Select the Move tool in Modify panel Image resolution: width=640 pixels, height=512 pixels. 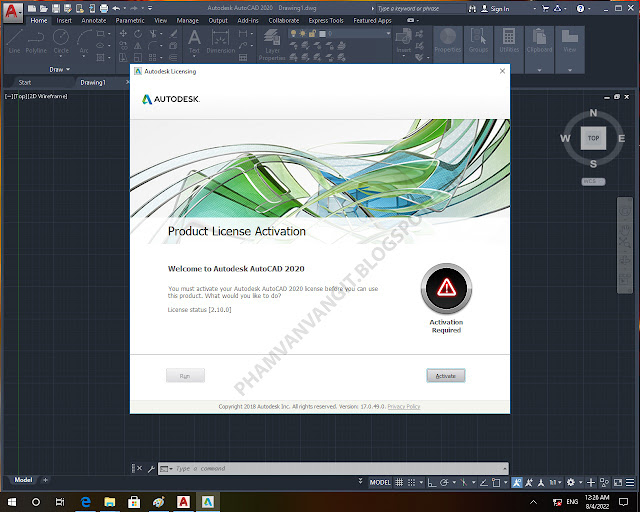123,33
